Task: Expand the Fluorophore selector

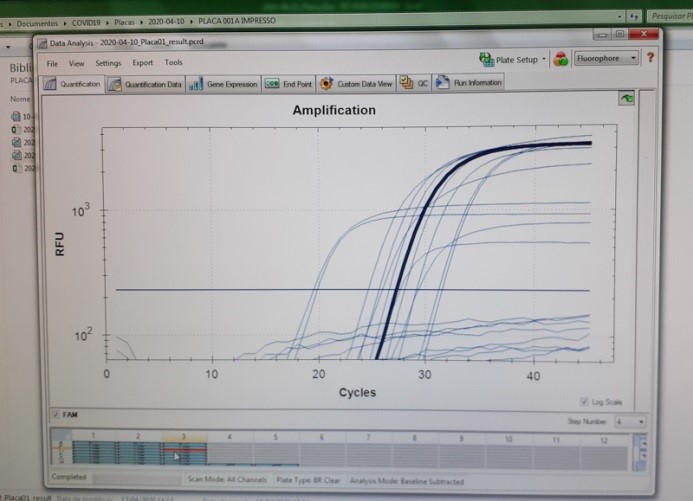Action: coord(607,60)
